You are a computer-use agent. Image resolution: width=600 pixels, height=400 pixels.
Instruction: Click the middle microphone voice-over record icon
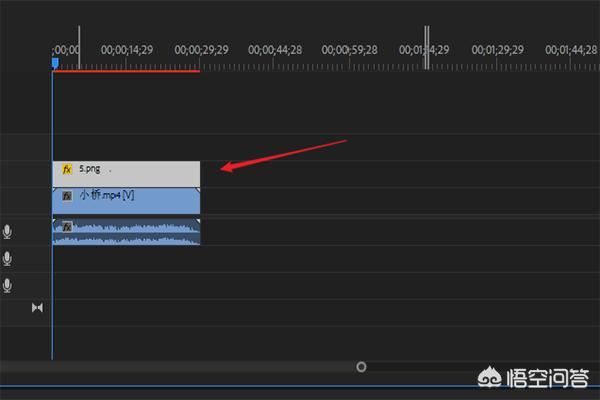click(8, 259)
